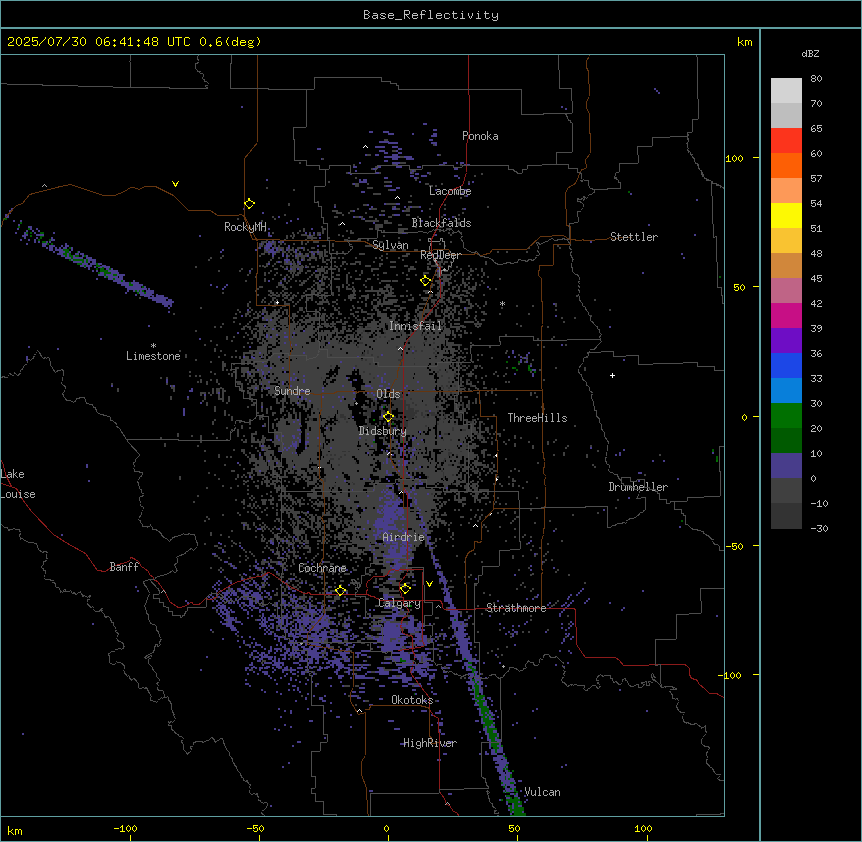Click the Drumheller label
Image resolution: width=862 pixels, height=842 pixels.
click(x=638, y=487)
